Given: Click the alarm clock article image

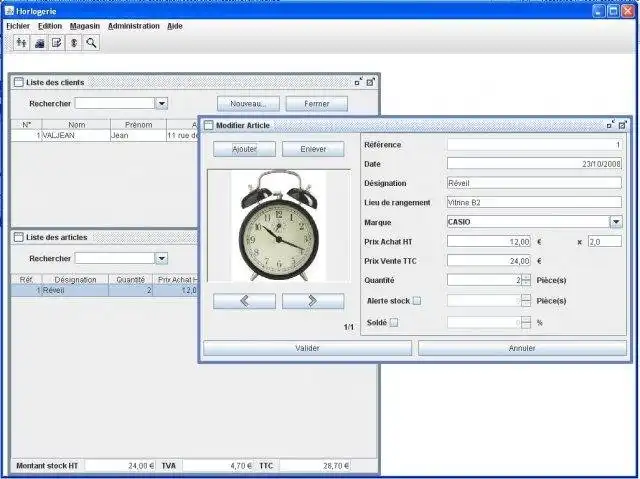Looking at the screenshot, I should click(279, 226).
